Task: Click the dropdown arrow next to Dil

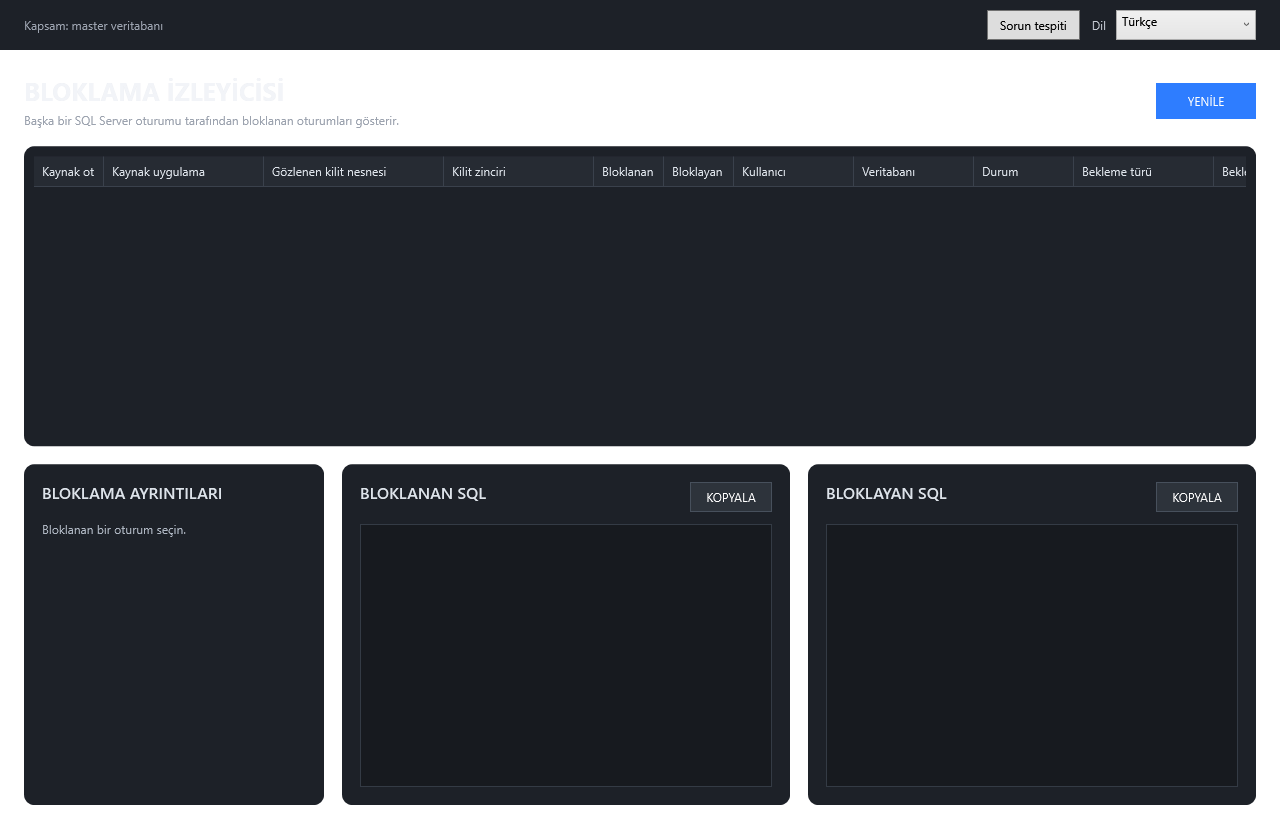Action: 1246,25
